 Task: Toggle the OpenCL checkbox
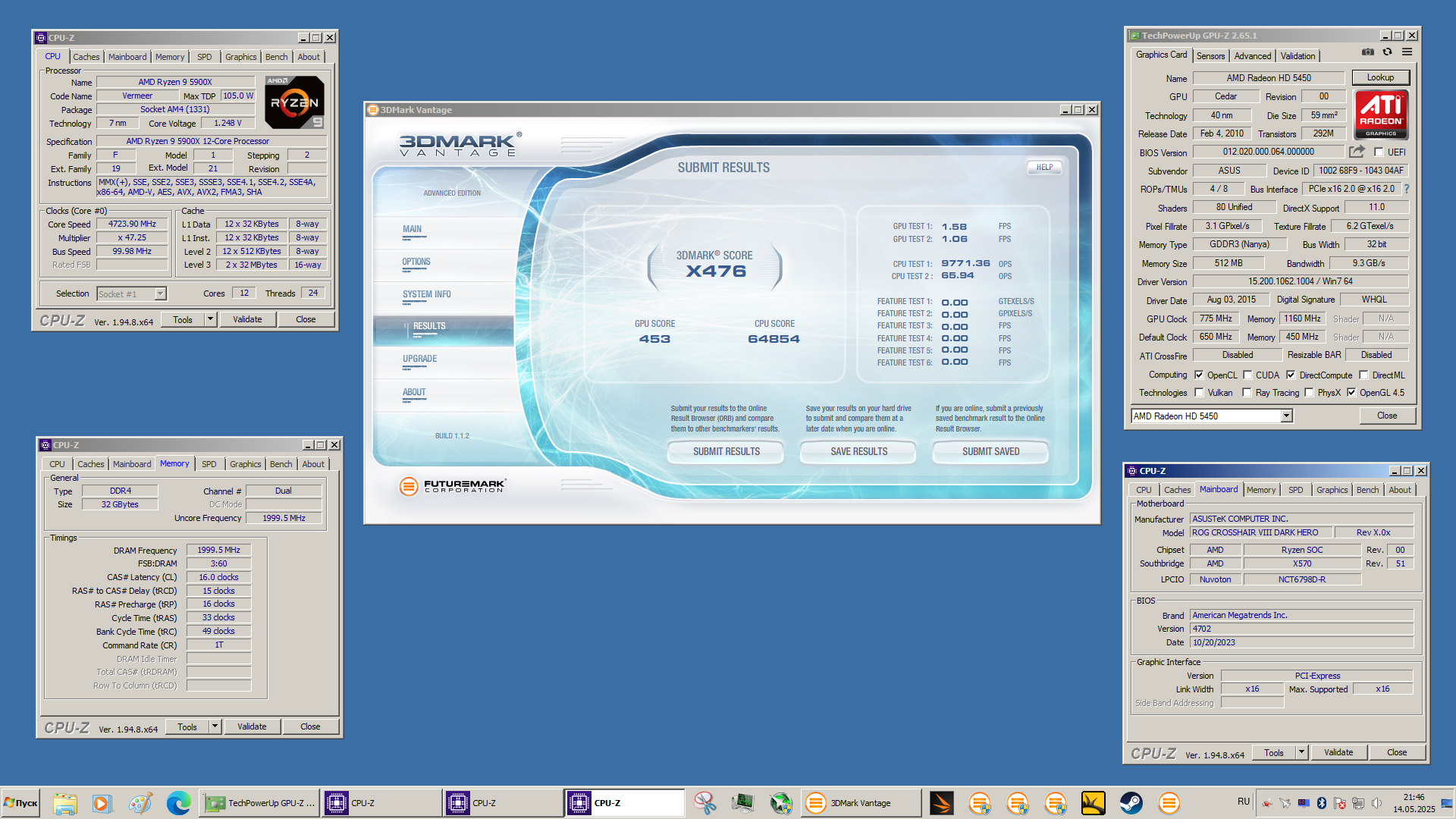1199,375
